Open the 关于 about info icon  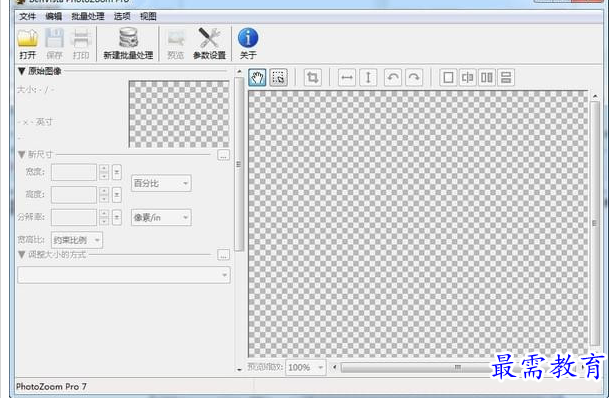coord(248,44)
